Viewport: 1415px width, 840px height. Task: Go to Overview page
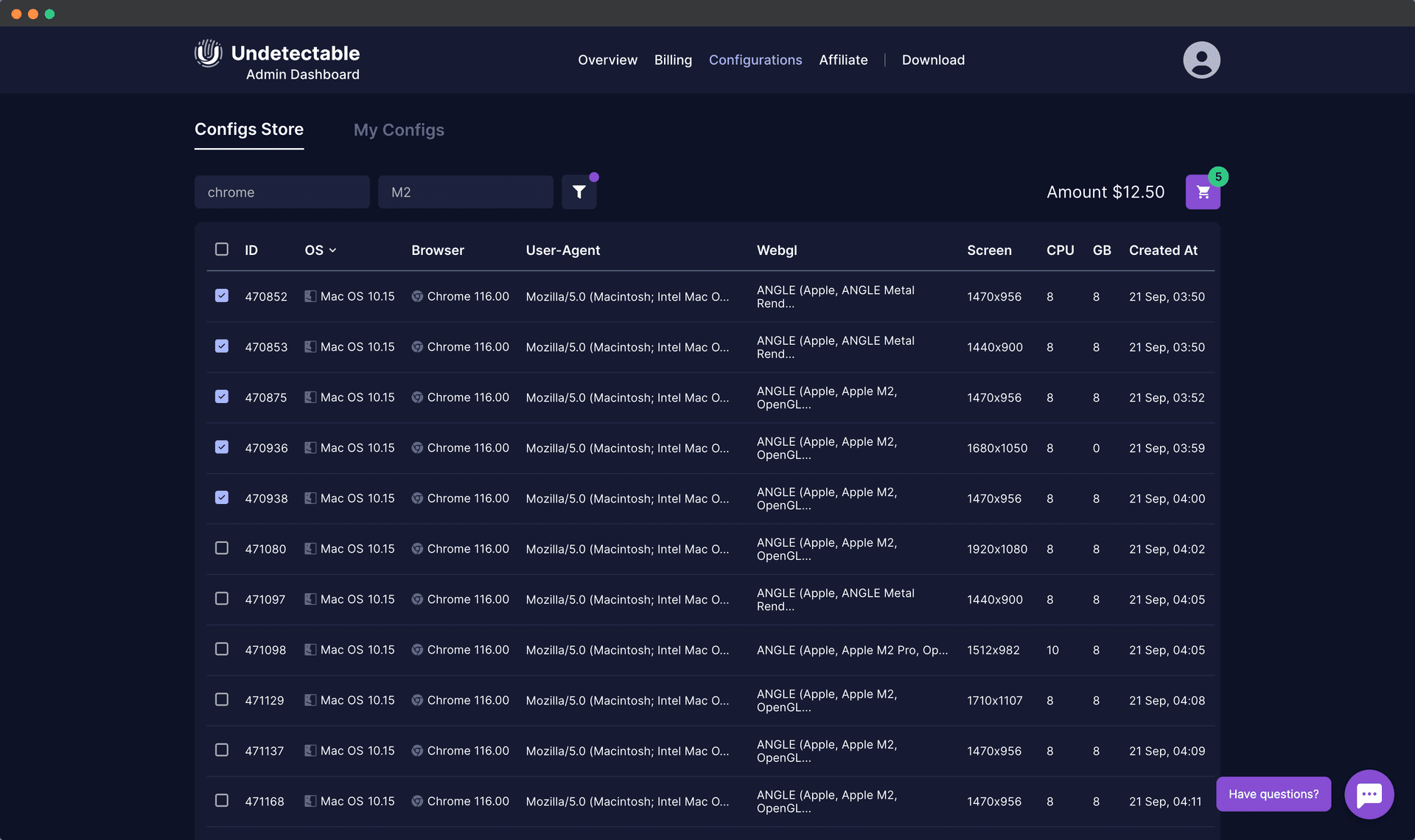607,60
